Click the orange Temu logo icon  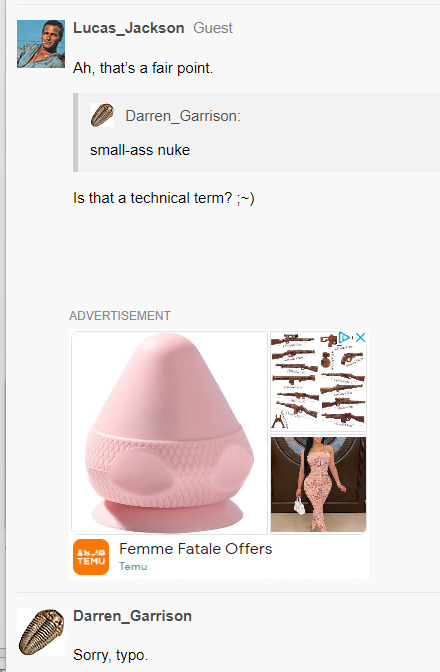[91, 557]
